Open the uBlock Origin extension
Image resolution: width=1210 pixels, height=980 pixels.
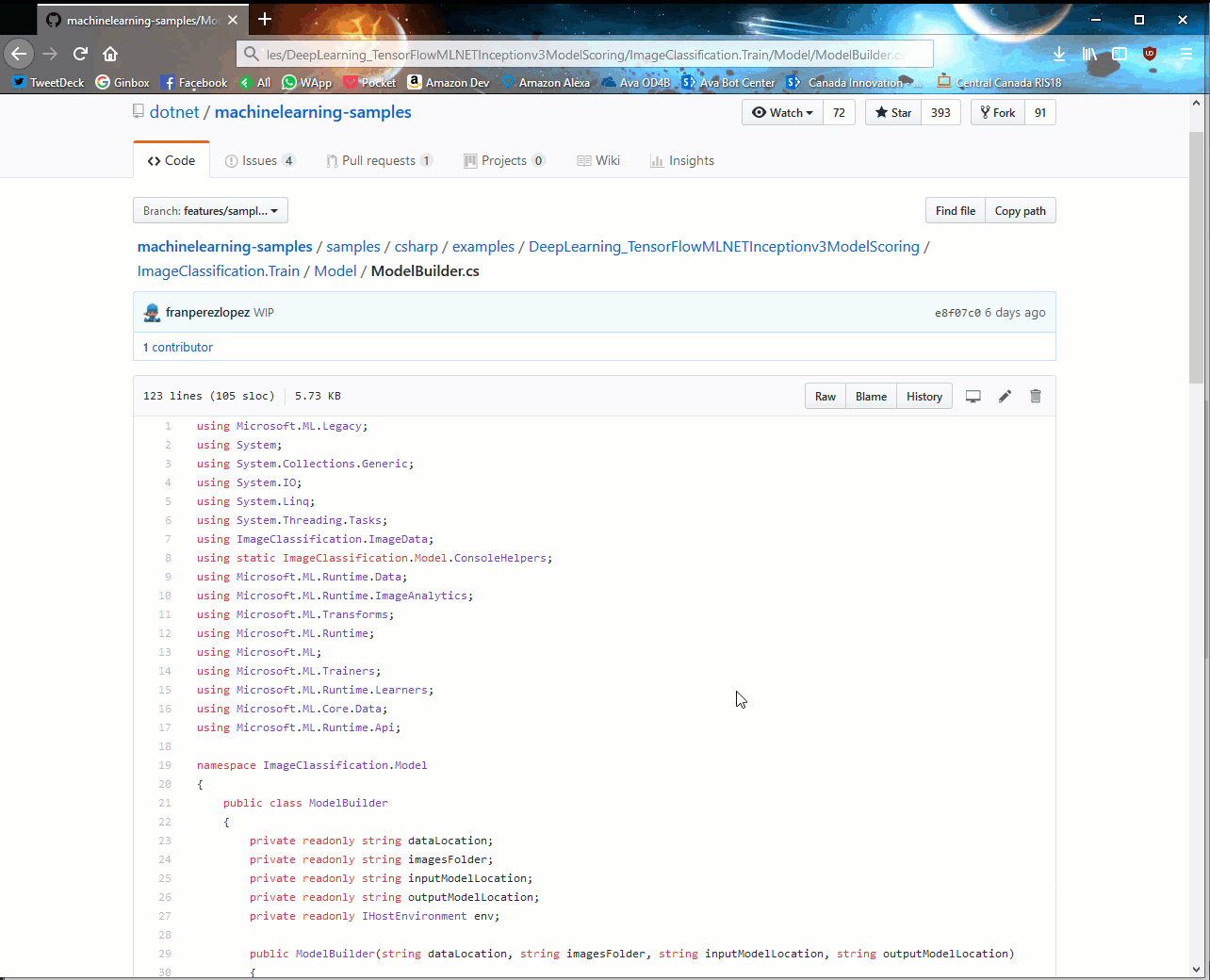click(1149, 54)
